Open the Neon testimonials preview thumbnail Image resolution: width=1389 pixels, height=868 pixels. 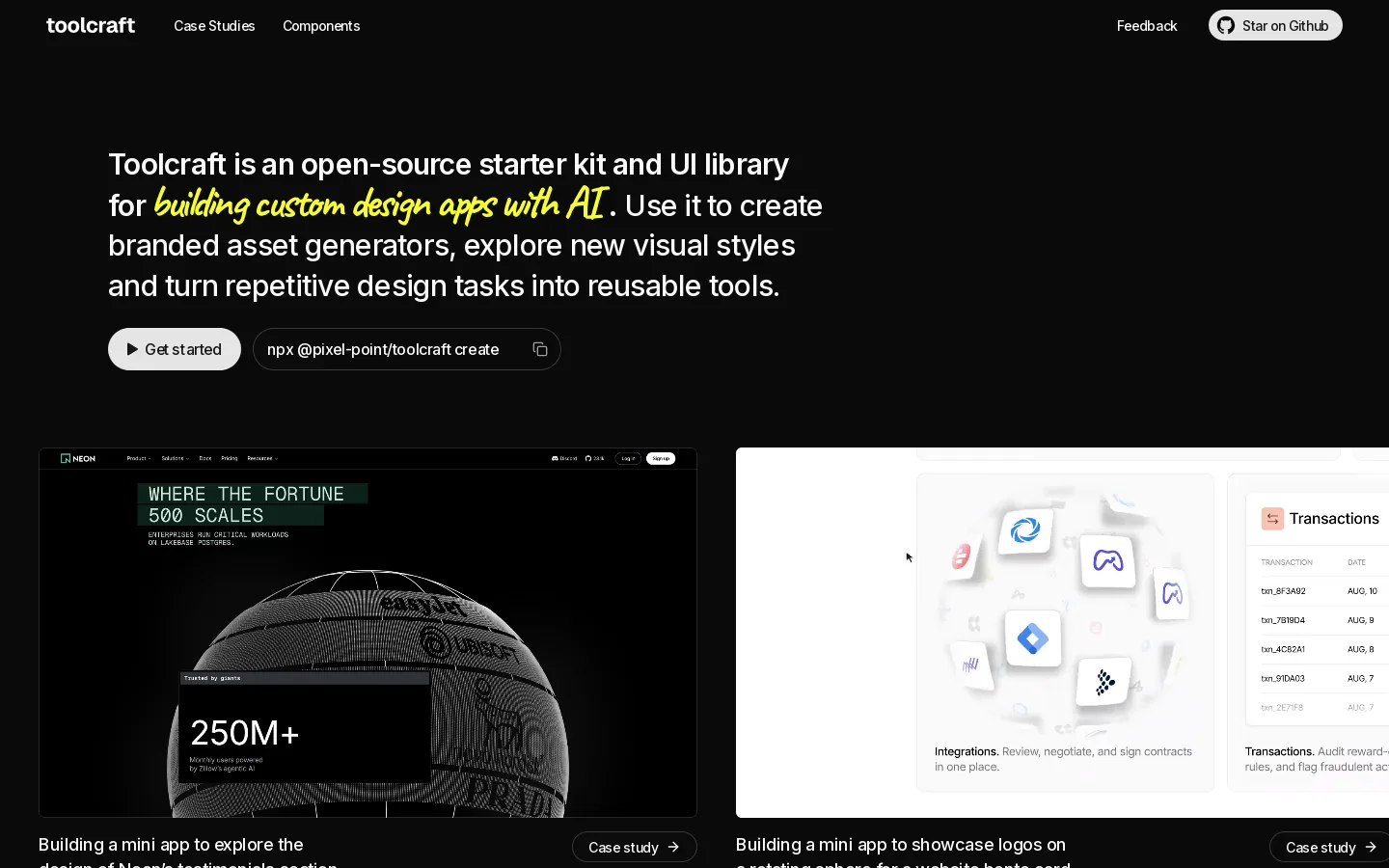[x=368, y=633]
